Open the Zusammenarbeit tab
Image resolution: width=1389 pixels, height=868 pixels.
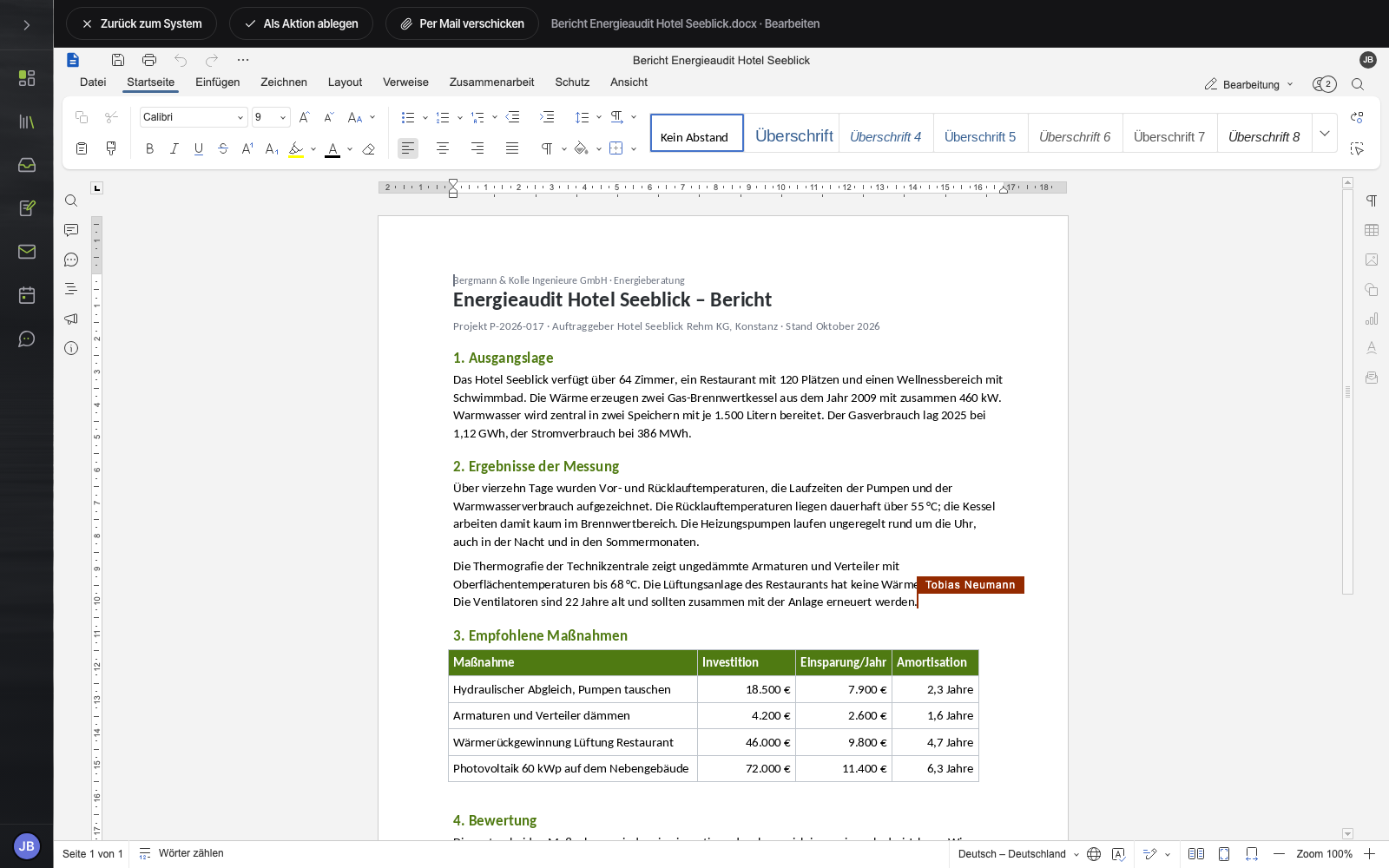click(491, 82)
